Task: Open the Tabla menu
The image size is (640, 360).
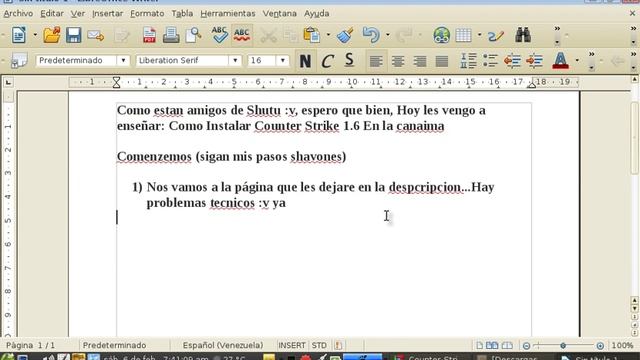Action: point(182,13)
